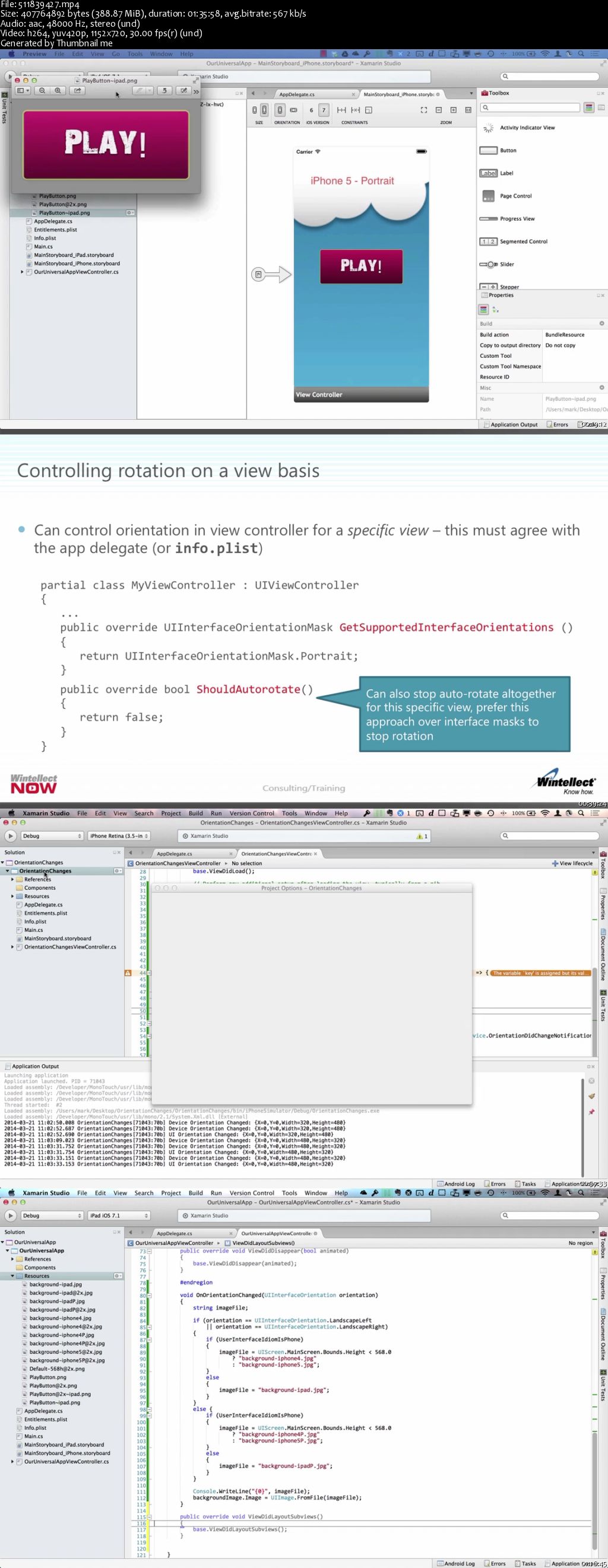Set storyboard orientation to landscape

pos(294,110)
